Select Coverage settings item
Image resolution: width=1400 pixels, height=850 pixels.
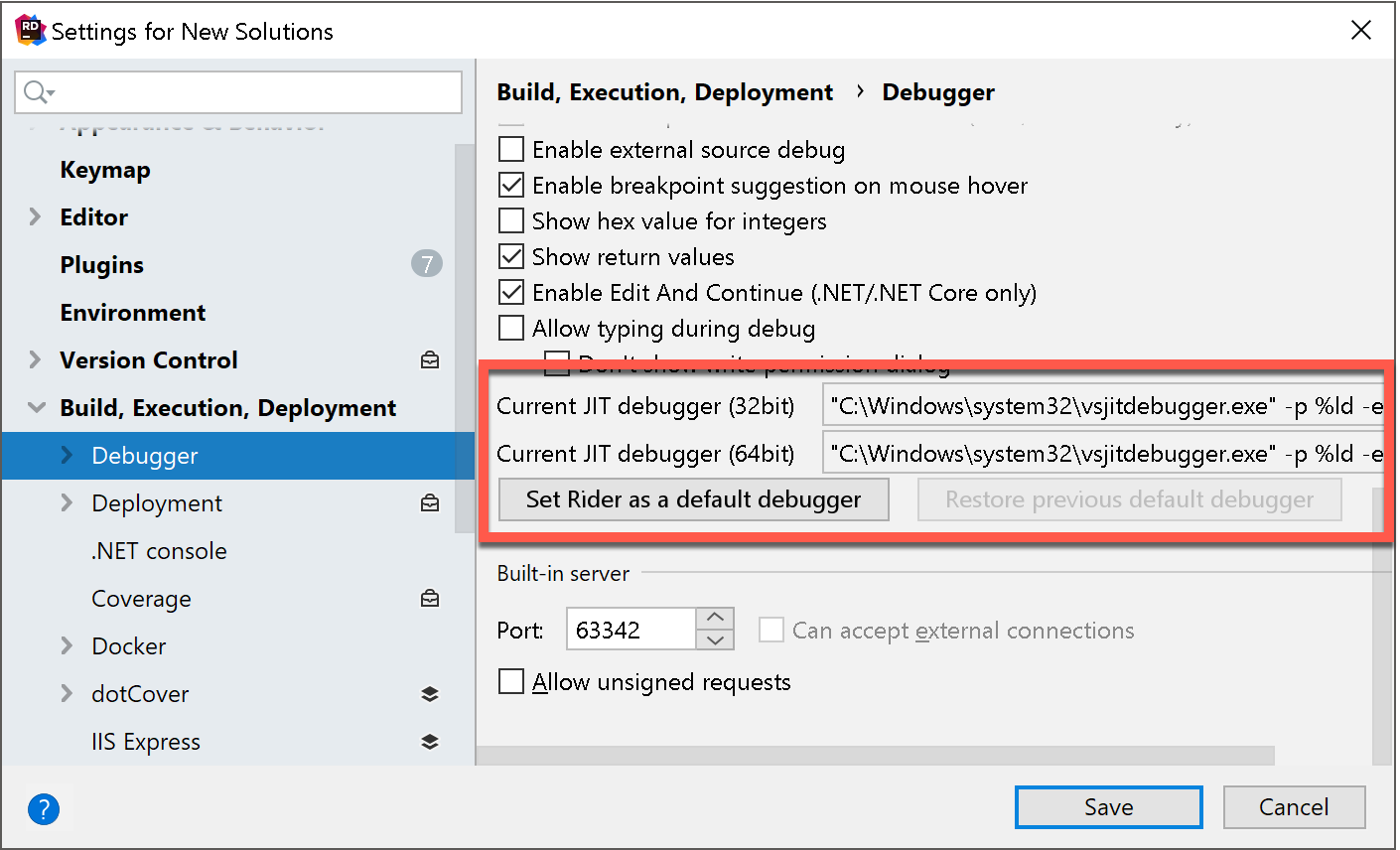tap(141, 599)
